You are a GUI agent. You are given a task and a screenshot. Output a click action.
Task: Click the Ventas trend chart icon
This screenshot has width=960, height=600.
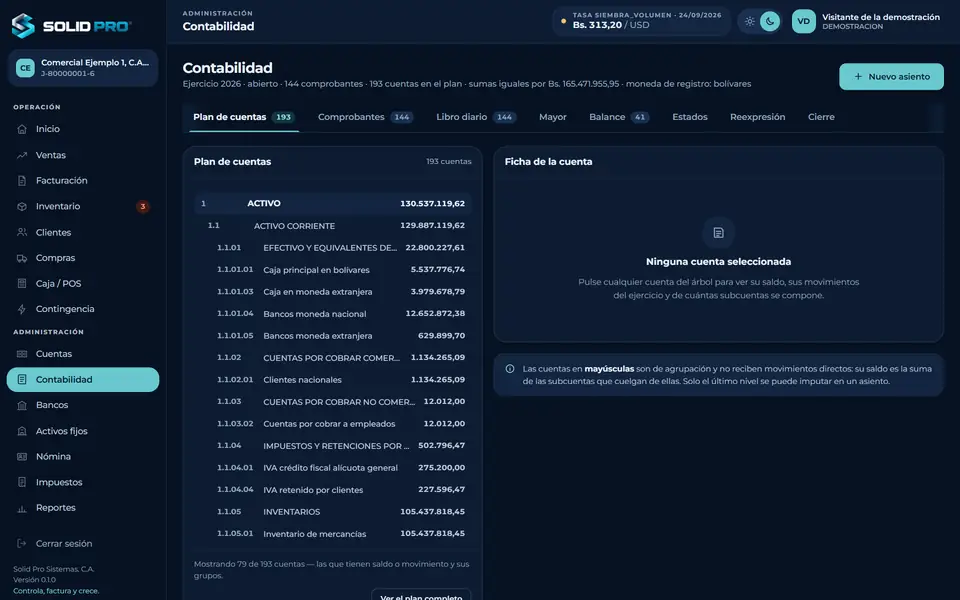(x=22, y=156)
